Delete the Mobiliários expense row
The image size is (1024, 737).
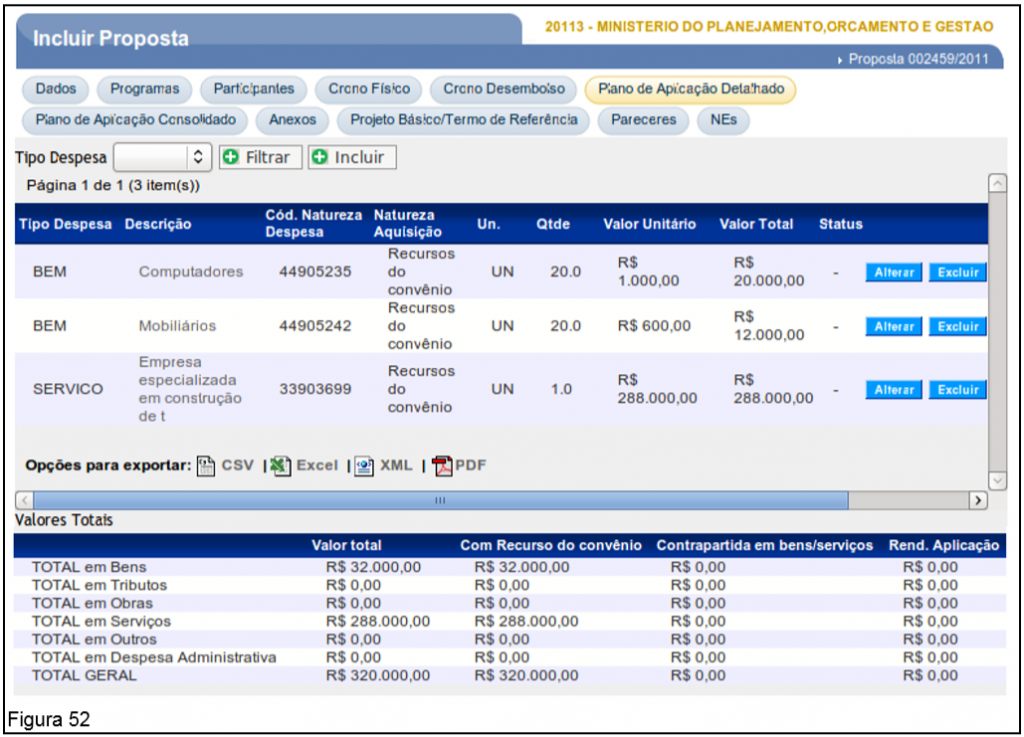958,326
